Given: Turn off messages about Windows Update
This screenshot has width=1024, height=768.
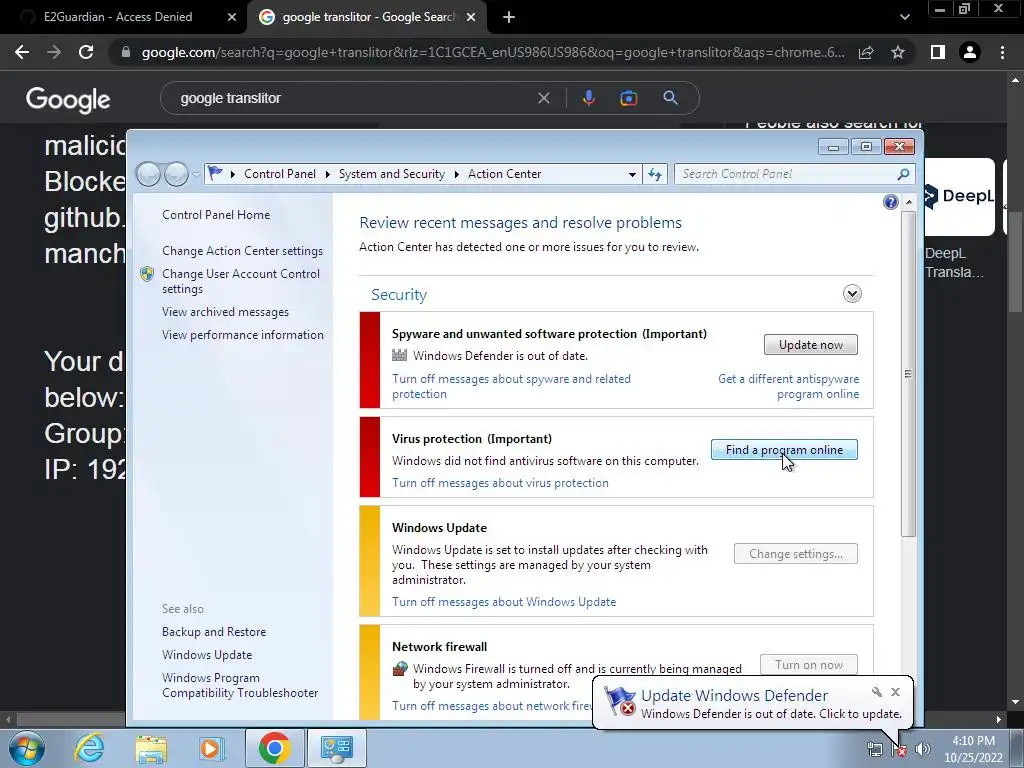Looking at the screenshot, I should click(x=504, y=602).
